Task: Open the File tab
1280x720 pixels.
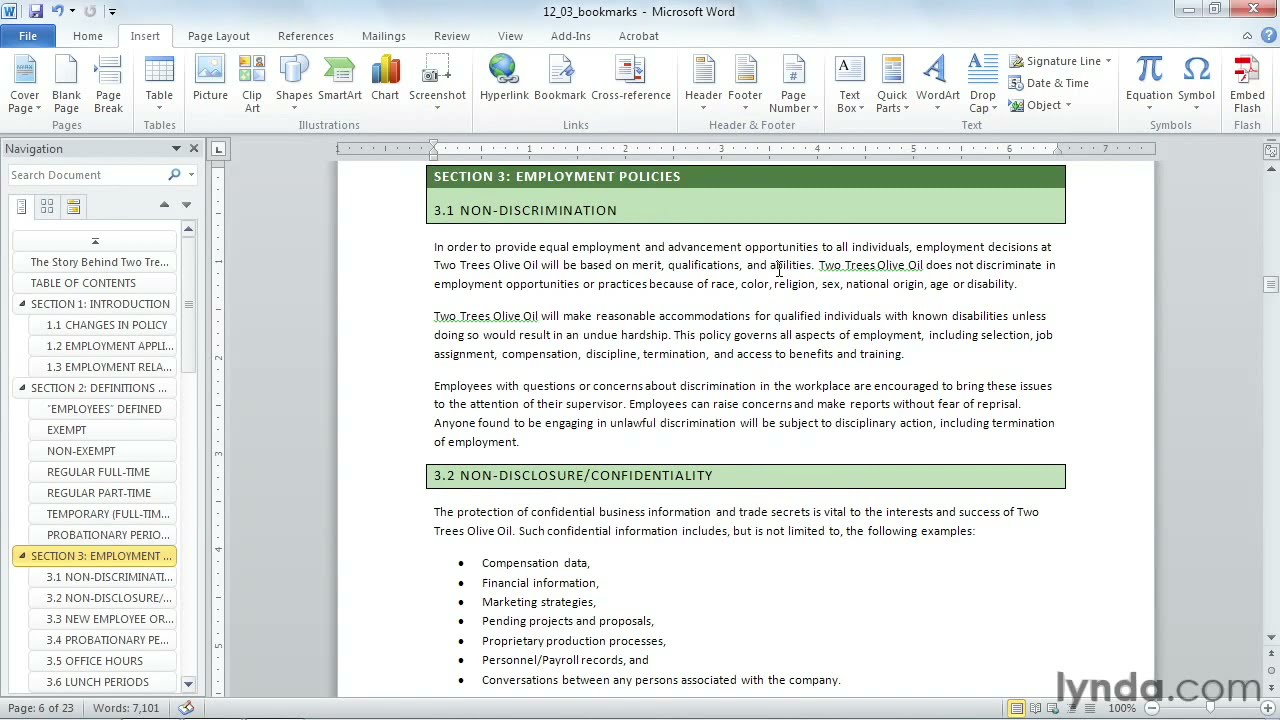Action: pos(28,36)
